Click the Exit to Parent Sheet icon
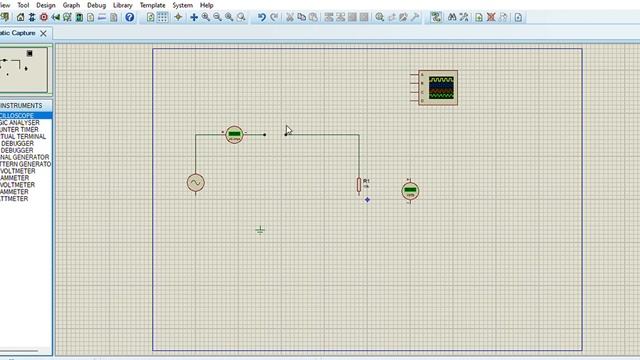The height and width of the screenshot is (360, 640). [x=503, y=17]
